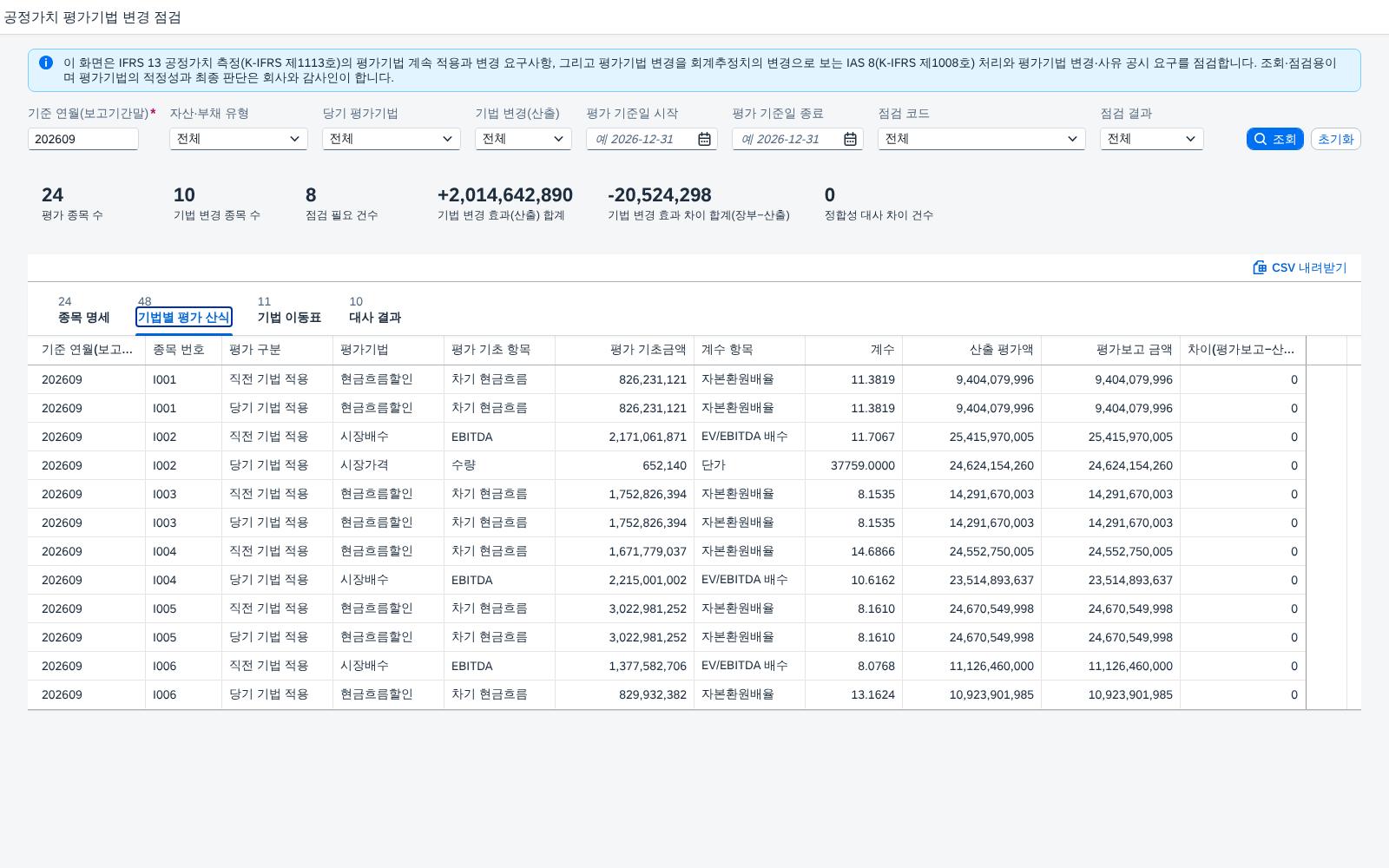
Task: Click the 평가기법 column header
Action: coord(389,350)
